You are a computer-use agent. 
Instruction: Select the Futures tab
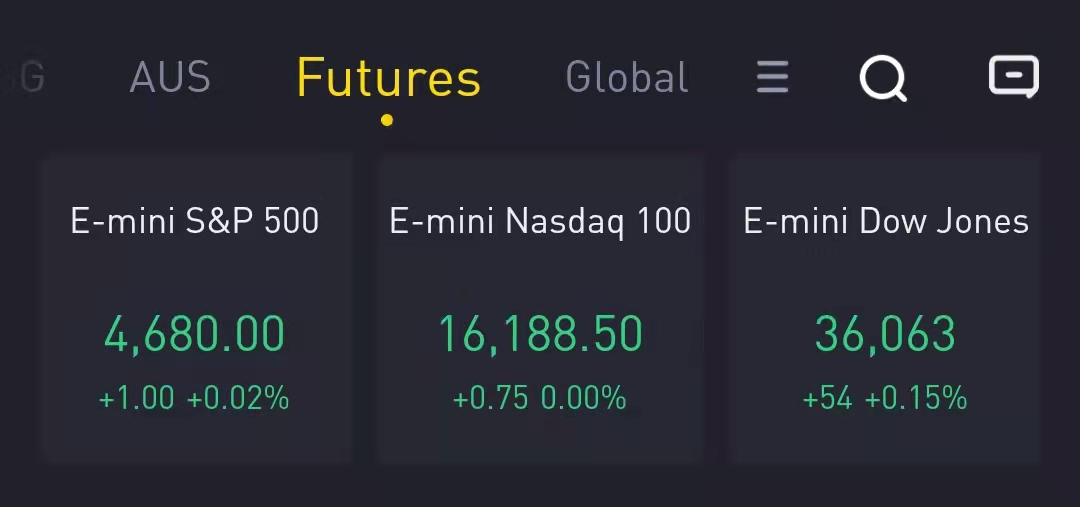tap(388, 77)
